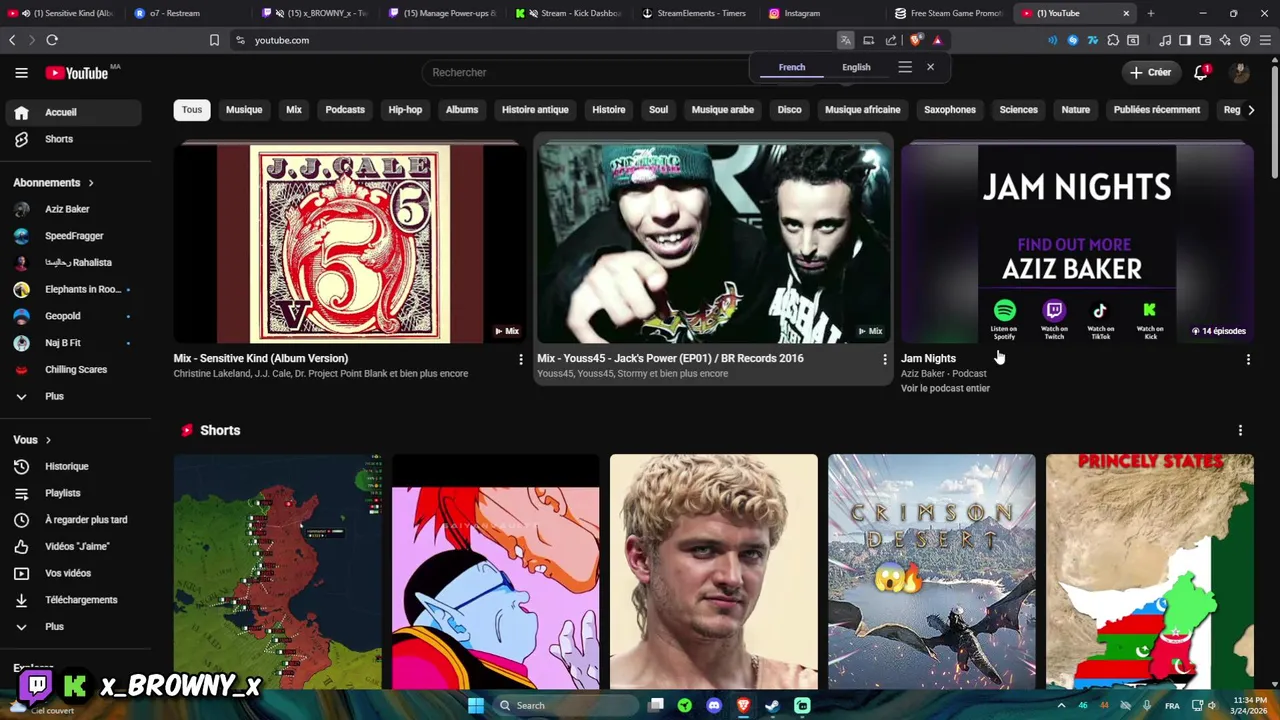Viewport: 1280px width, 720px height.
Task: Open the Brave VPN shield icon
Action: 1245,40
